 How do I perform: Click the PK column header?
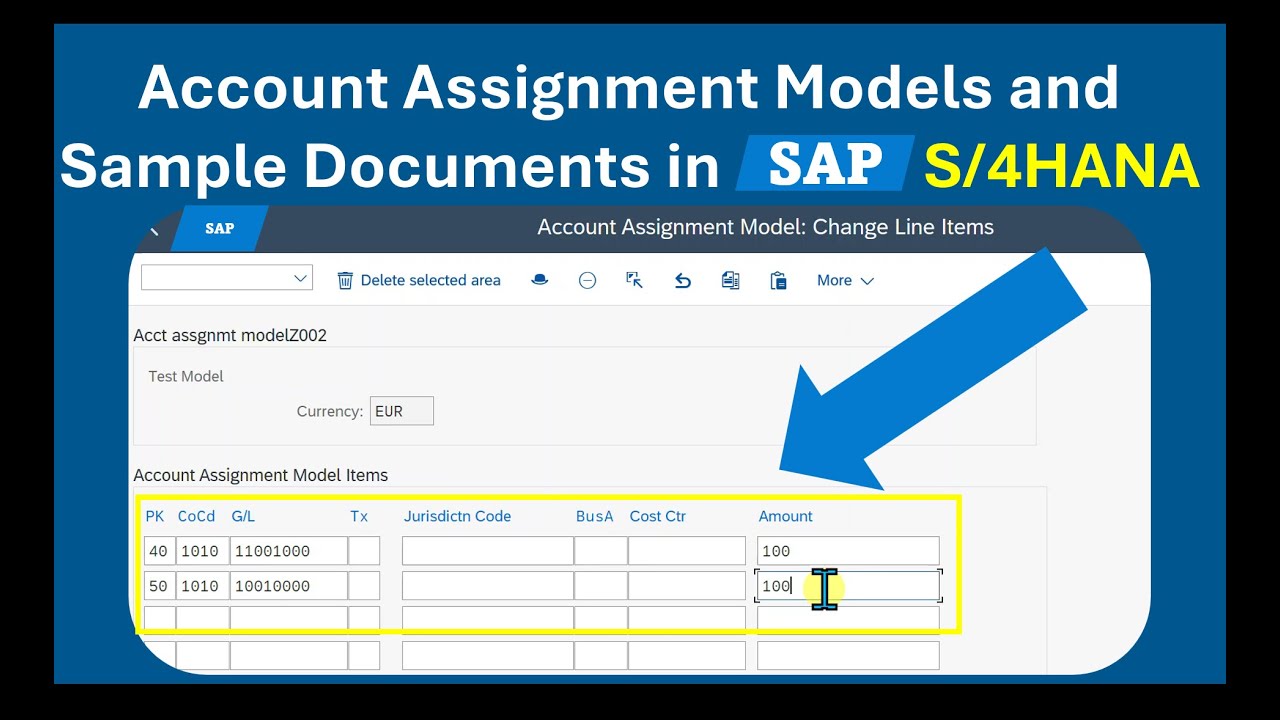pos(155,516)
